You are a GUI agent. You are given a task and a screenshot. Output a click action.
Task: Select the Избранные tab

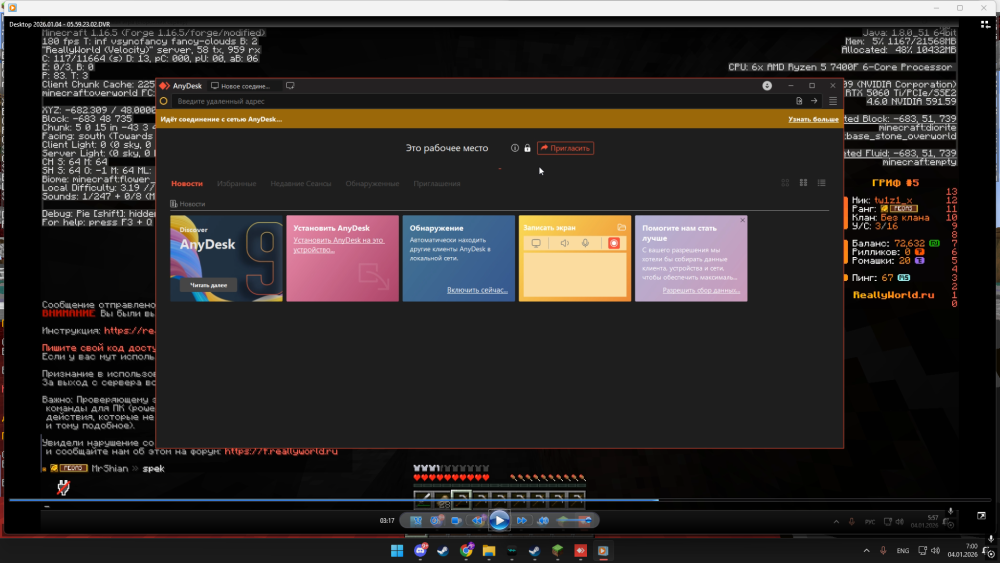(237, 184)
